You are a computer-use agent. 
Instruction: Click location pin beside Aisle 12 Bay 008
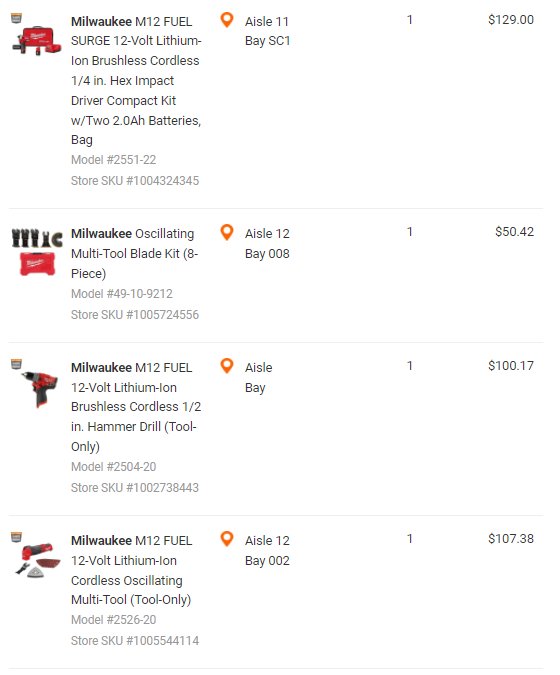226,232
